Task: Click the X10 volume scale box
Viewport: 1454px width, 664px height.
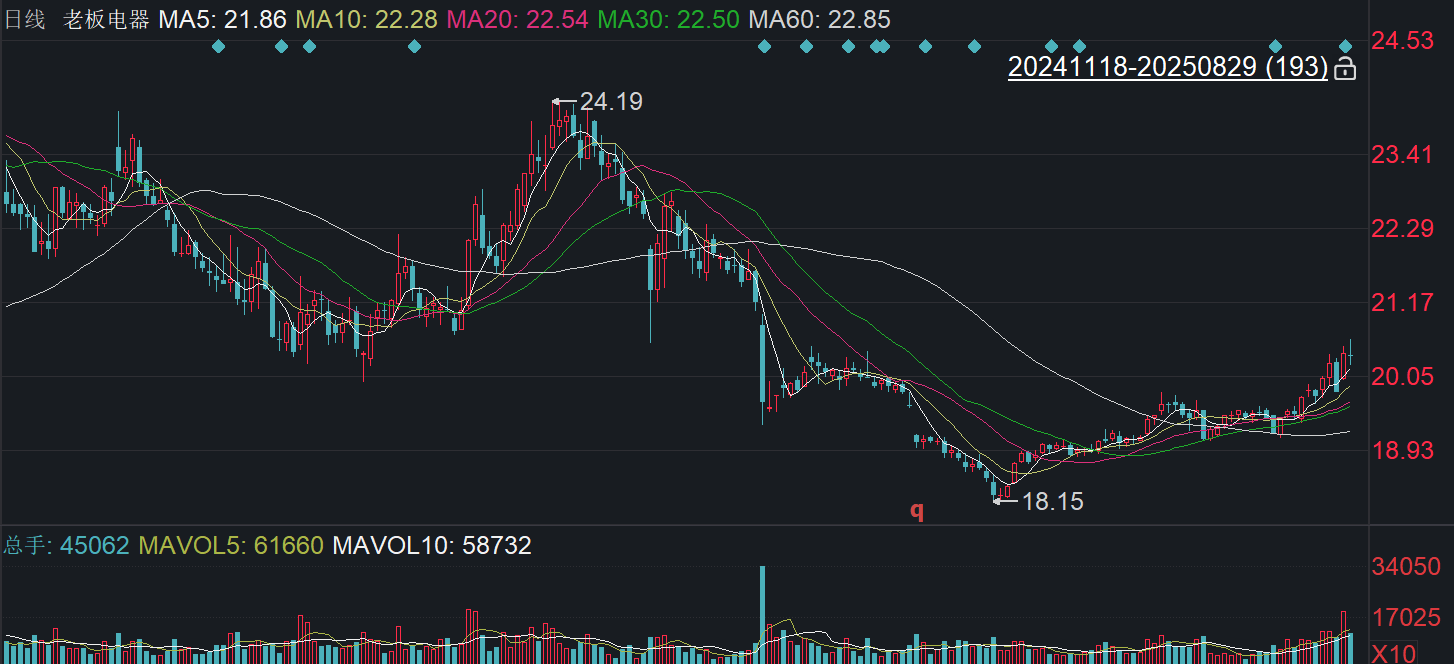Action: point(1393,653)
